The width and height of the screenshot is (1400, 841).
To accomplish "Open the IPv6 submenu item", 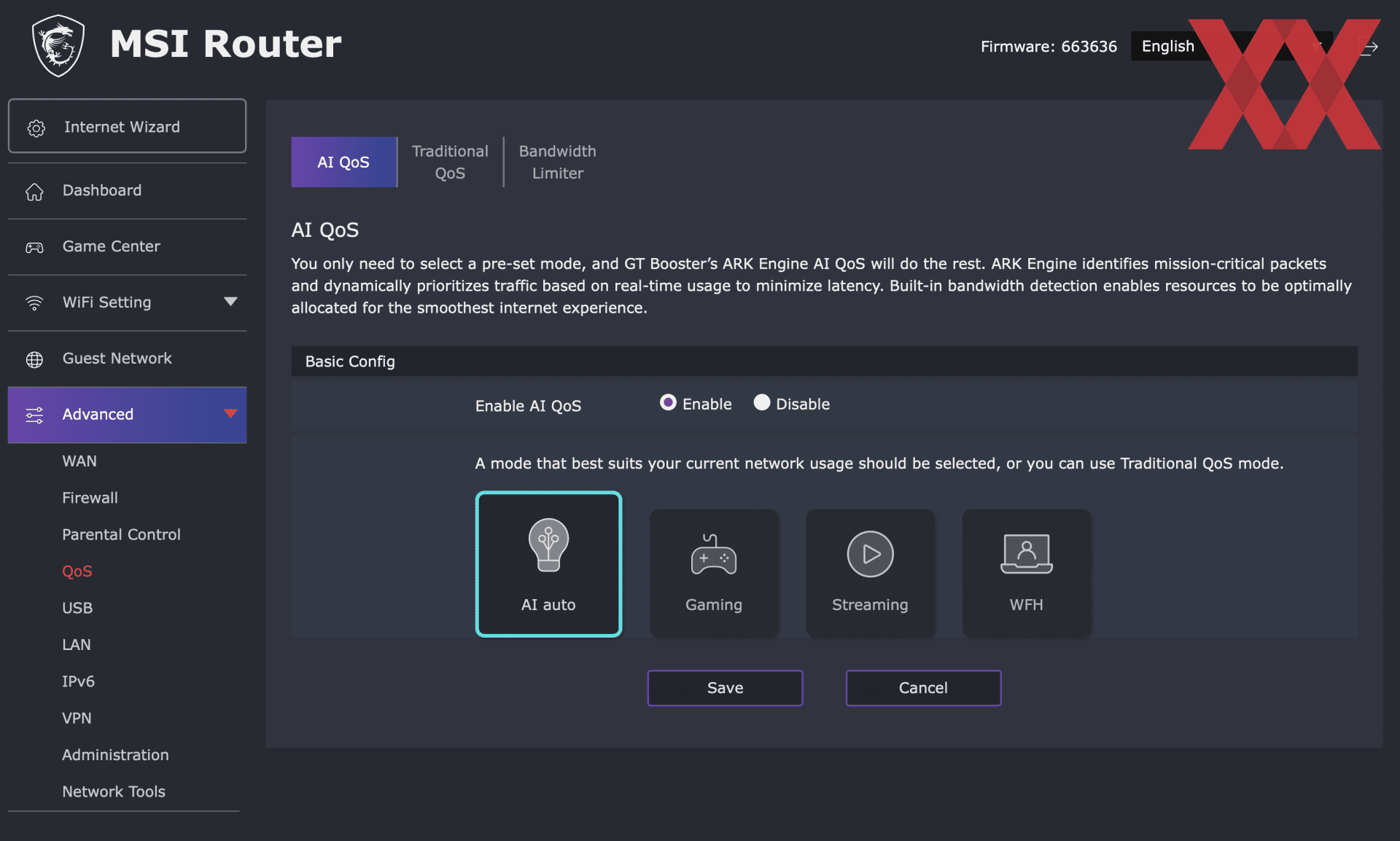I will tap(78, 681).
